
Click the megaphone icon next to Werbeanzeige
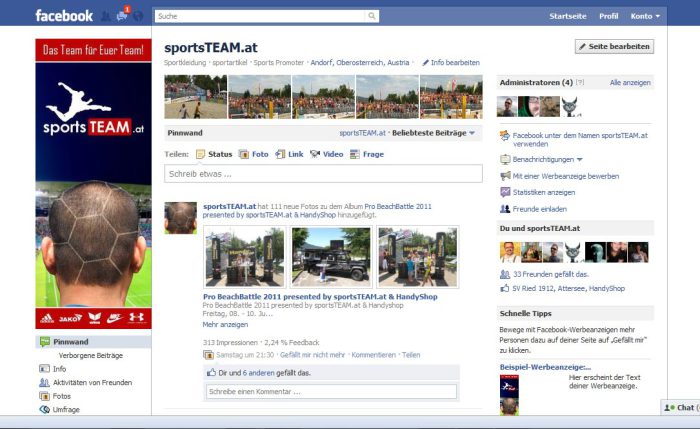click(x=505, y=176)
